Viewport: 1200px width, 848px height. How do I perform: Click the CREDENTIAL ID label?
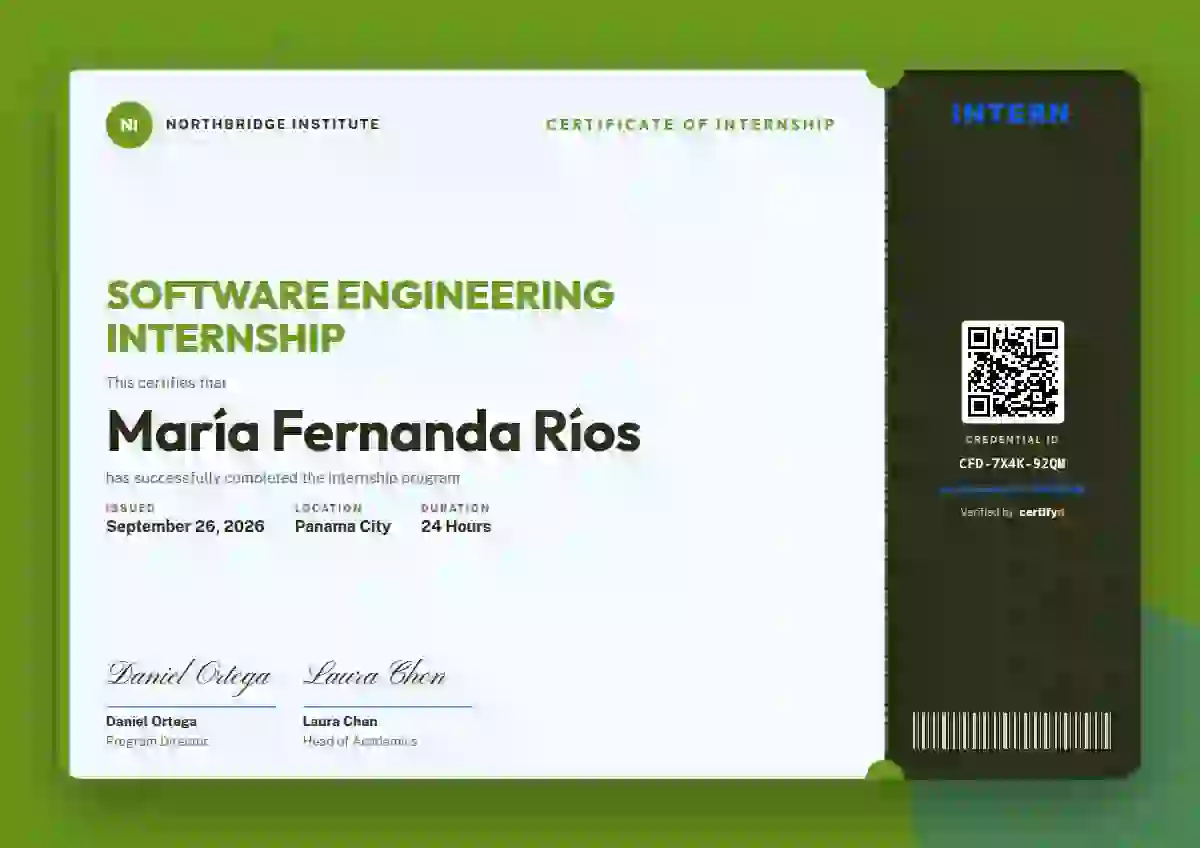click(x=1012, y=440)
